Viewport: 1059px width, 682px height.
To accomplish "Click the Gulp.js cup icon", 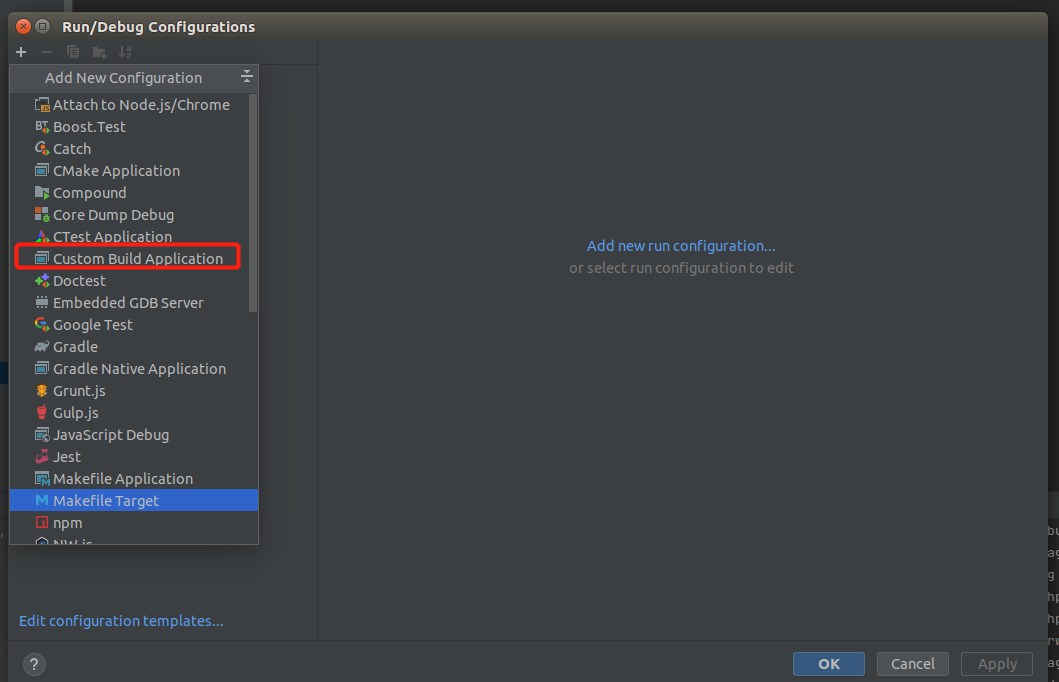I will [42, 413].
